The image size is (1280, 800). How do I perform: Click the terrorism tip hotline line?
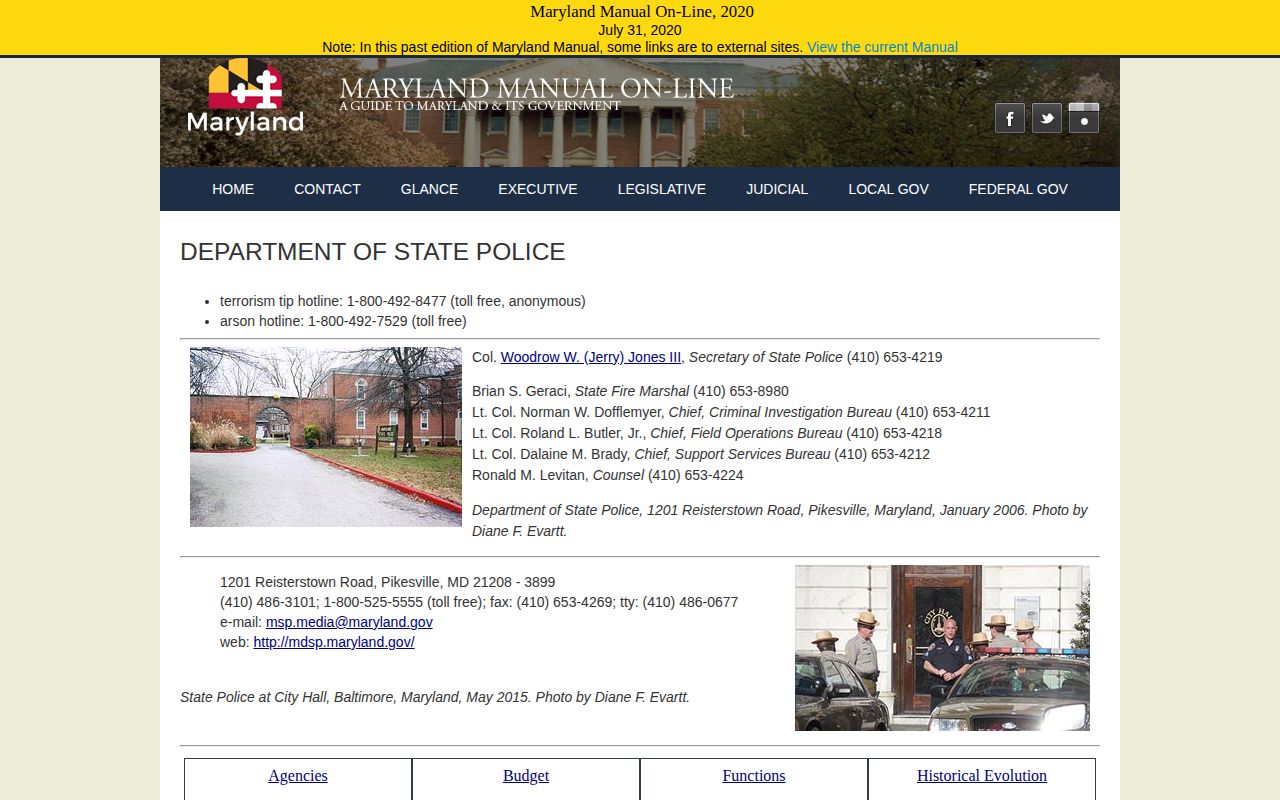[x=403, y=301]
